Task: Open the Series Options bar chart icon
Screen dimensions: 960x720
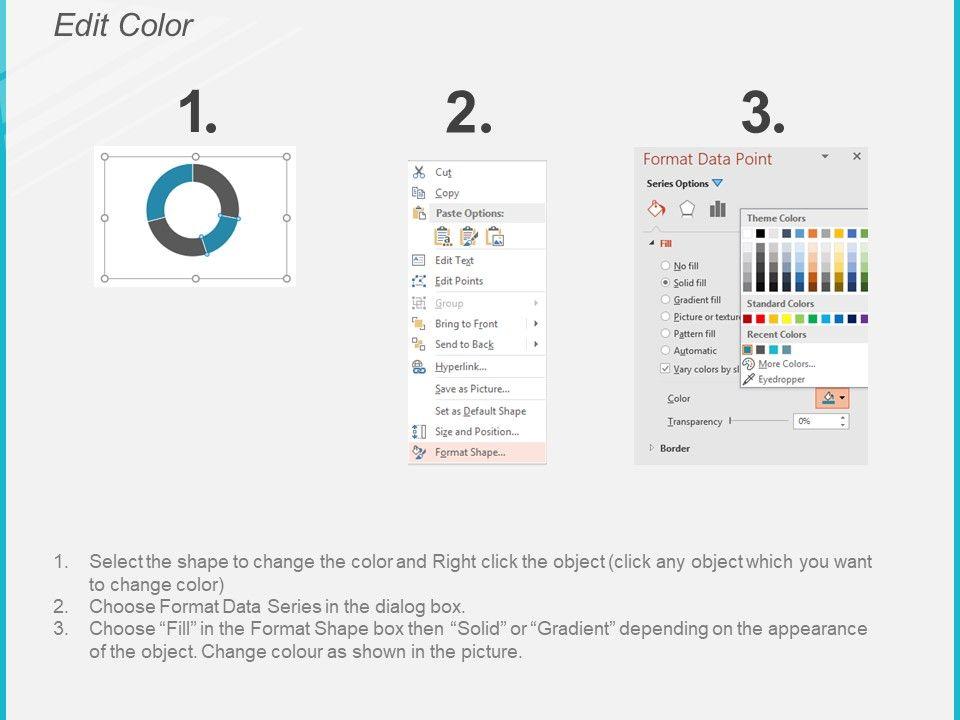Action: point(717,209)
